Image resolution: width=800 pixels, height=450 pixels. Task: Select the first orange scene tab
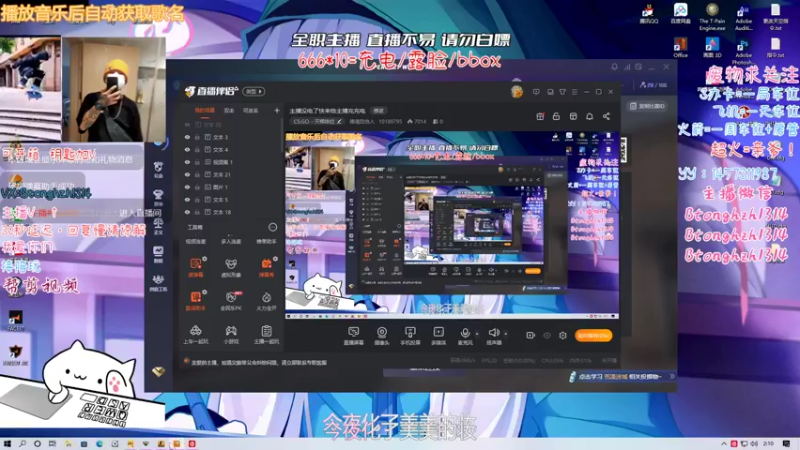coord(205,110)
